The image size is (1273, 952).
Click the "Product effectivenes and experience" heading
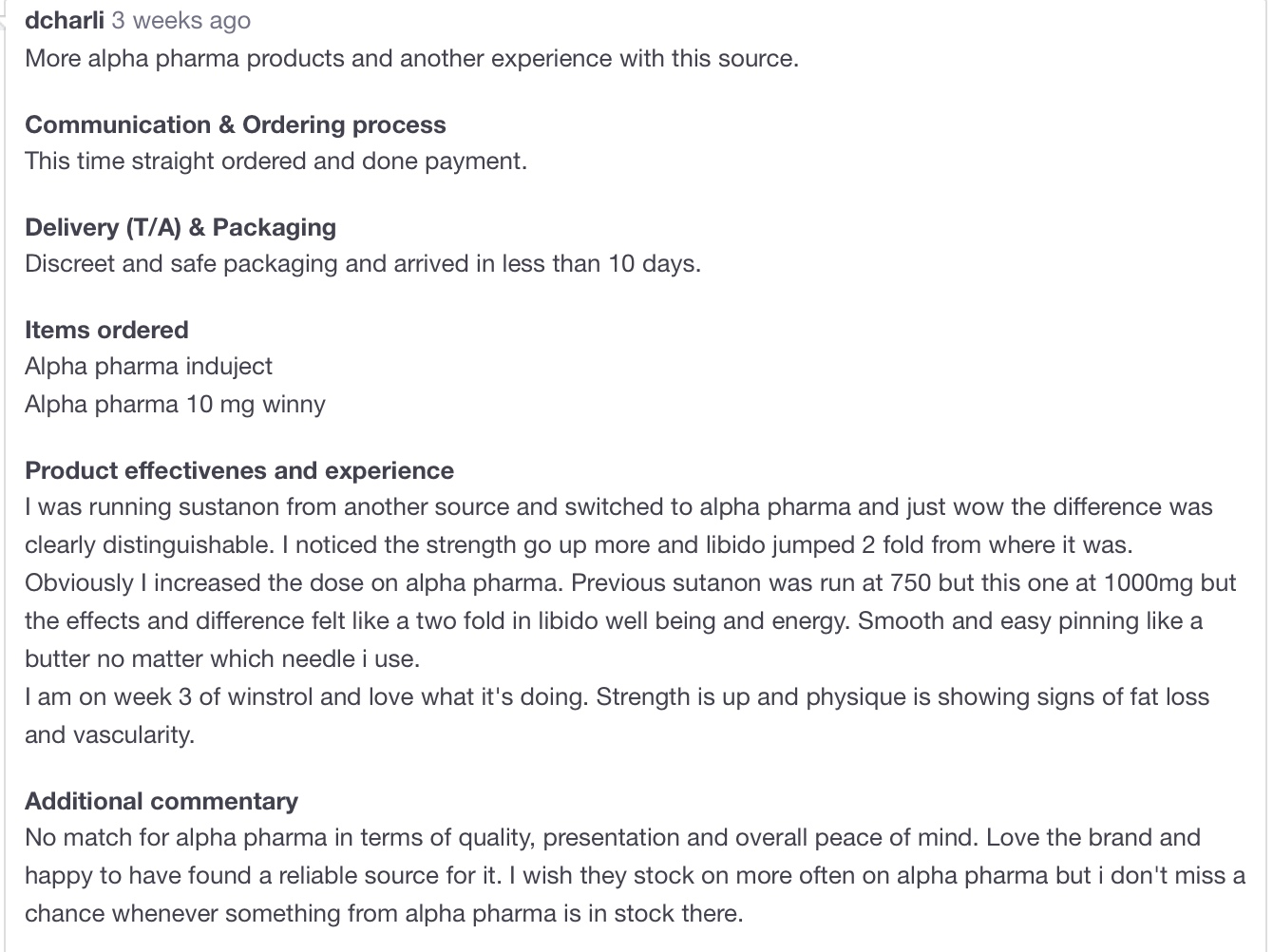[x=239, y=470]
